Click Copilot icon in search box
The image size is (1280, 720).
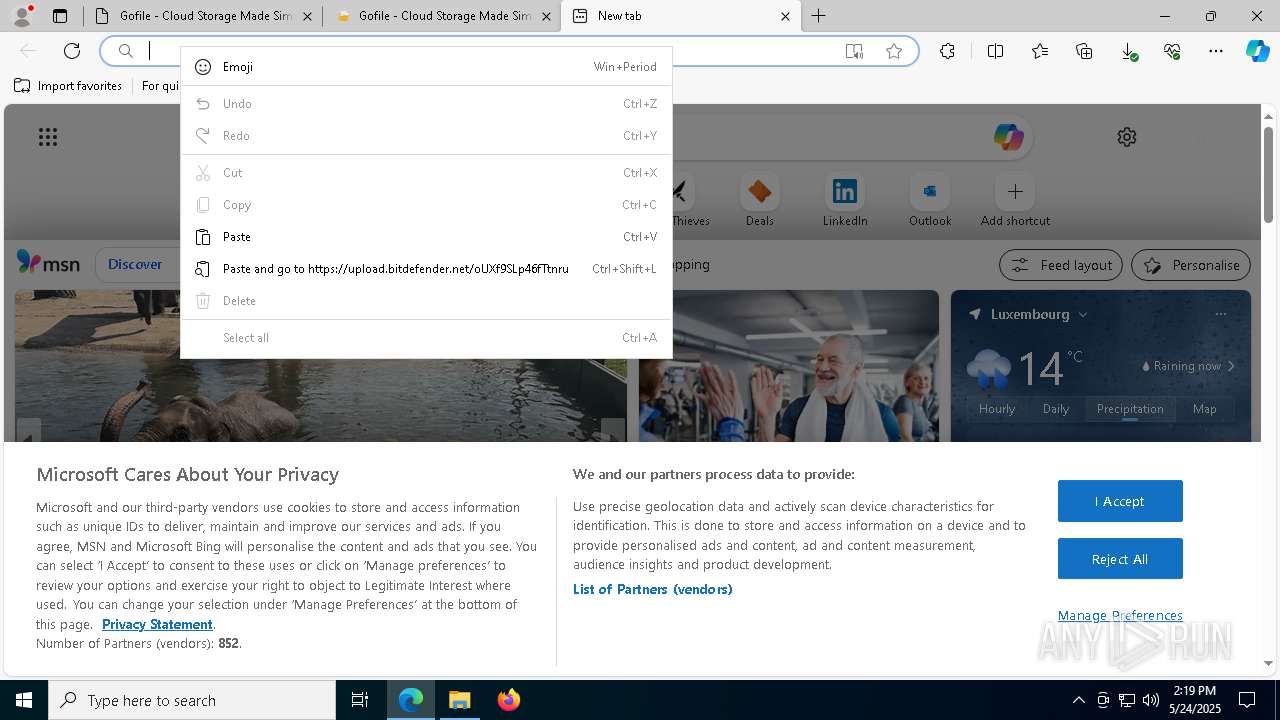(1008, 137)
